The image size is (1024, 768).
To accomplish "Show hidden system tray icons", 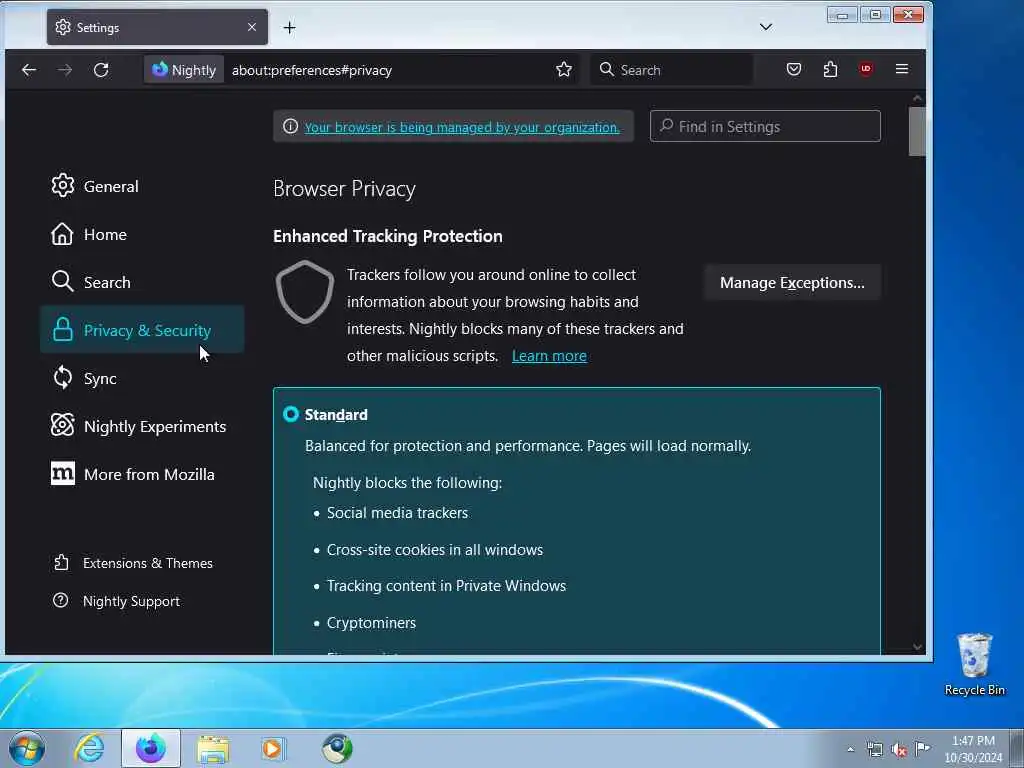I will pyautogui.click(x=850, y=750).
